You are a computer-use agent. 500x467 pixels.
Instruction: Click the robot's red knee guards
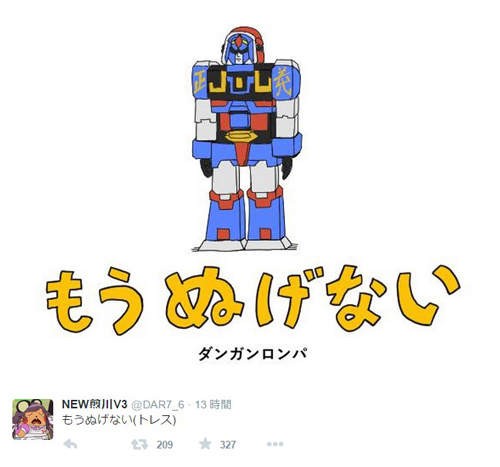246,197
